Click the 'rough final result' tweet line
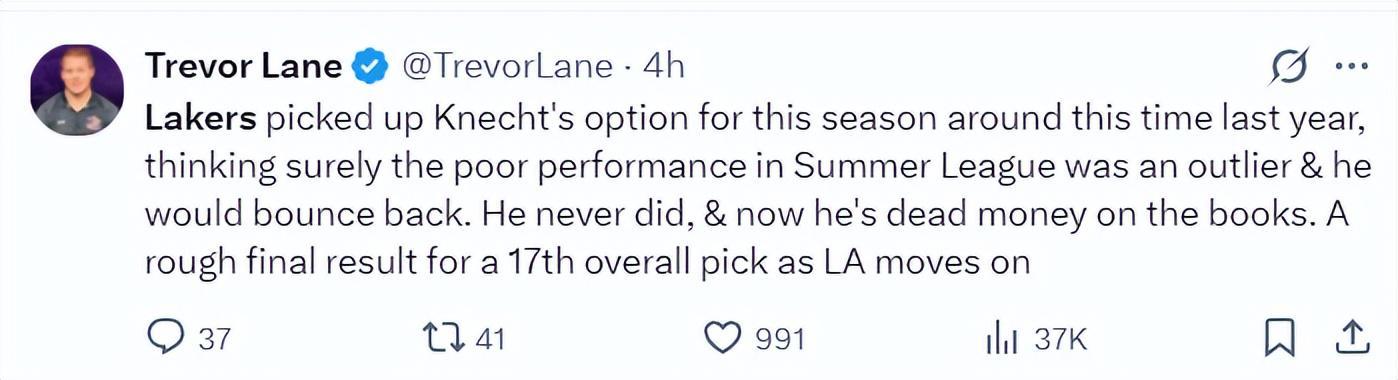This screenshot has height=380, width=1398. pyautogui.click(x=588, y=261)
